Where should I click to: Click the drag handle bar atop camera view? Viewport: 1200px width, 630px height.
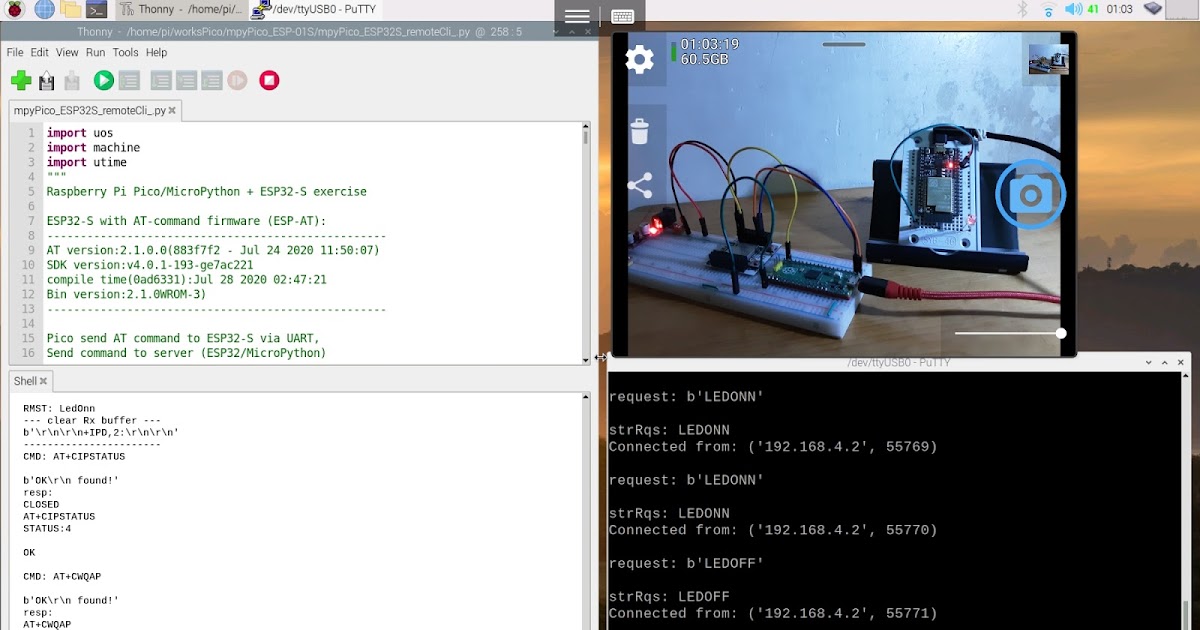(x=844, y=44)
